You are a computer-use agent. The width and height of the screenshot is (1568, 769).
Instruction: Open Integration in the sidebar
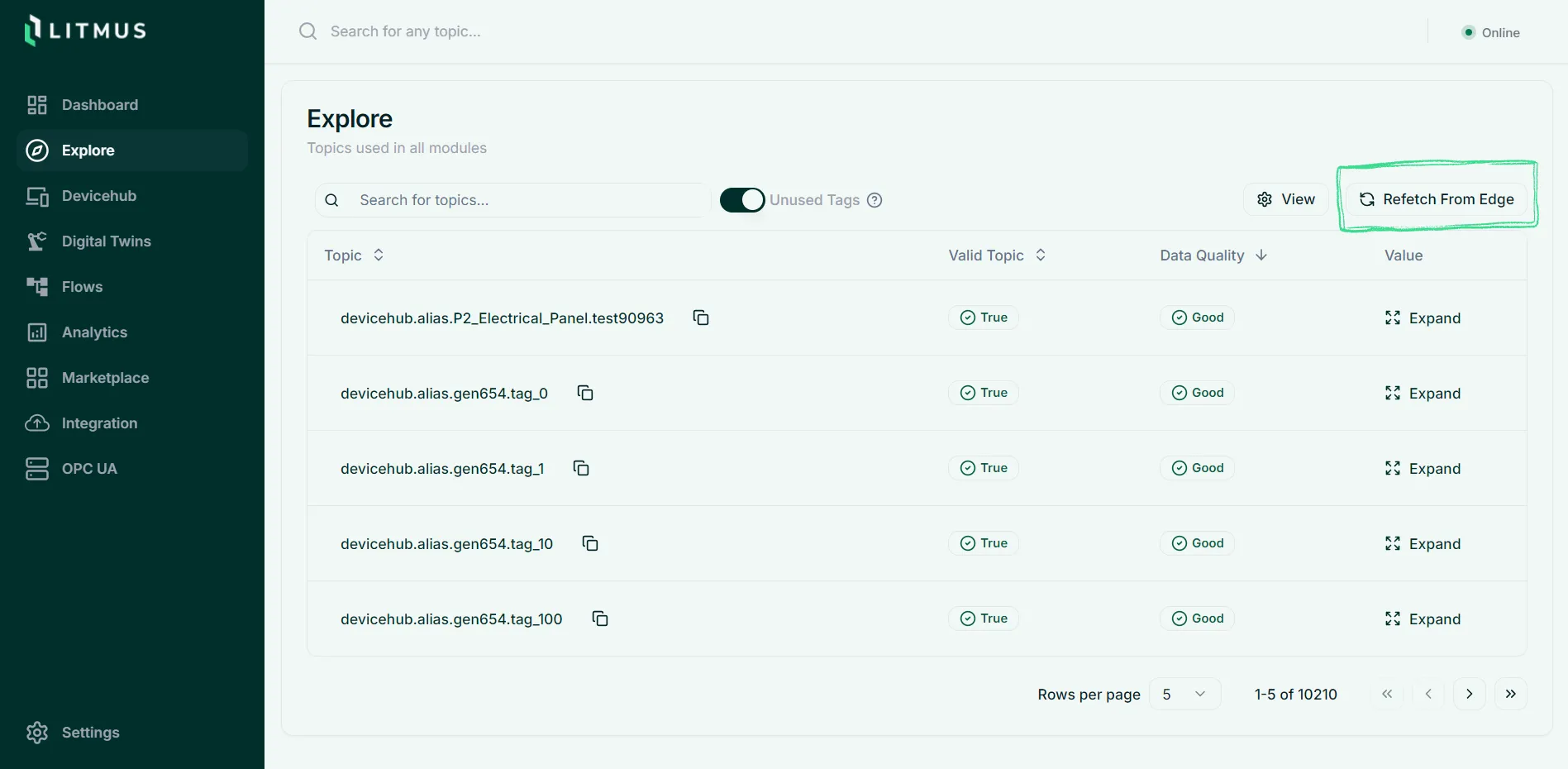pyautogui.click(x=132, y=423)
